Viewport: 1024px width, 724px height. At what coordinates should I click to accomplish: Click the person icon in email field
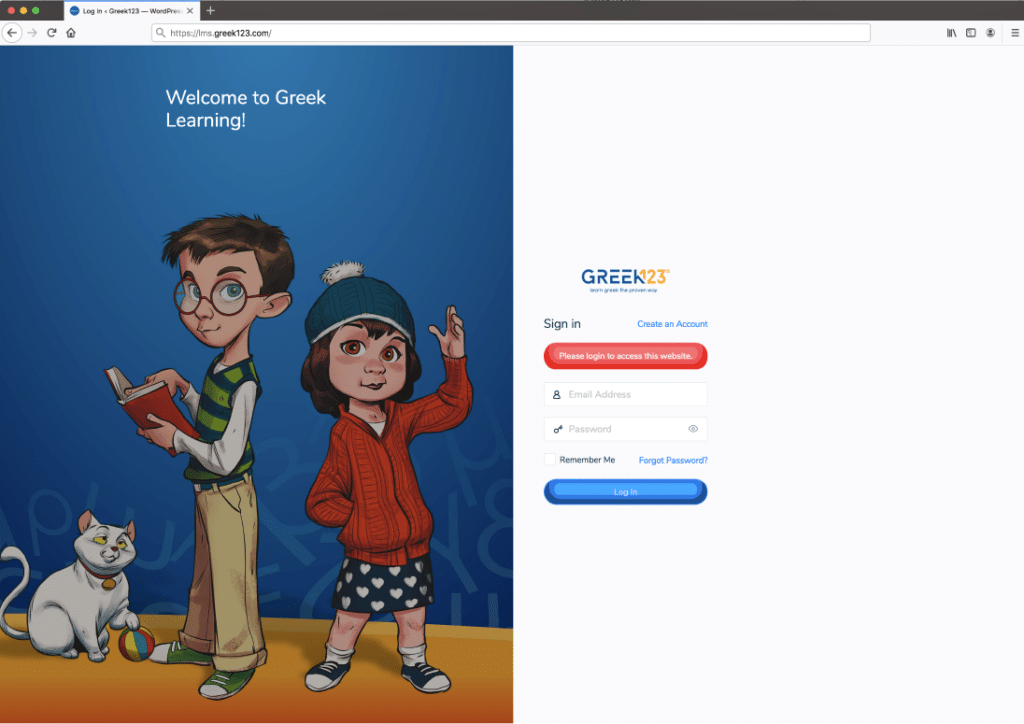[556, 394]
